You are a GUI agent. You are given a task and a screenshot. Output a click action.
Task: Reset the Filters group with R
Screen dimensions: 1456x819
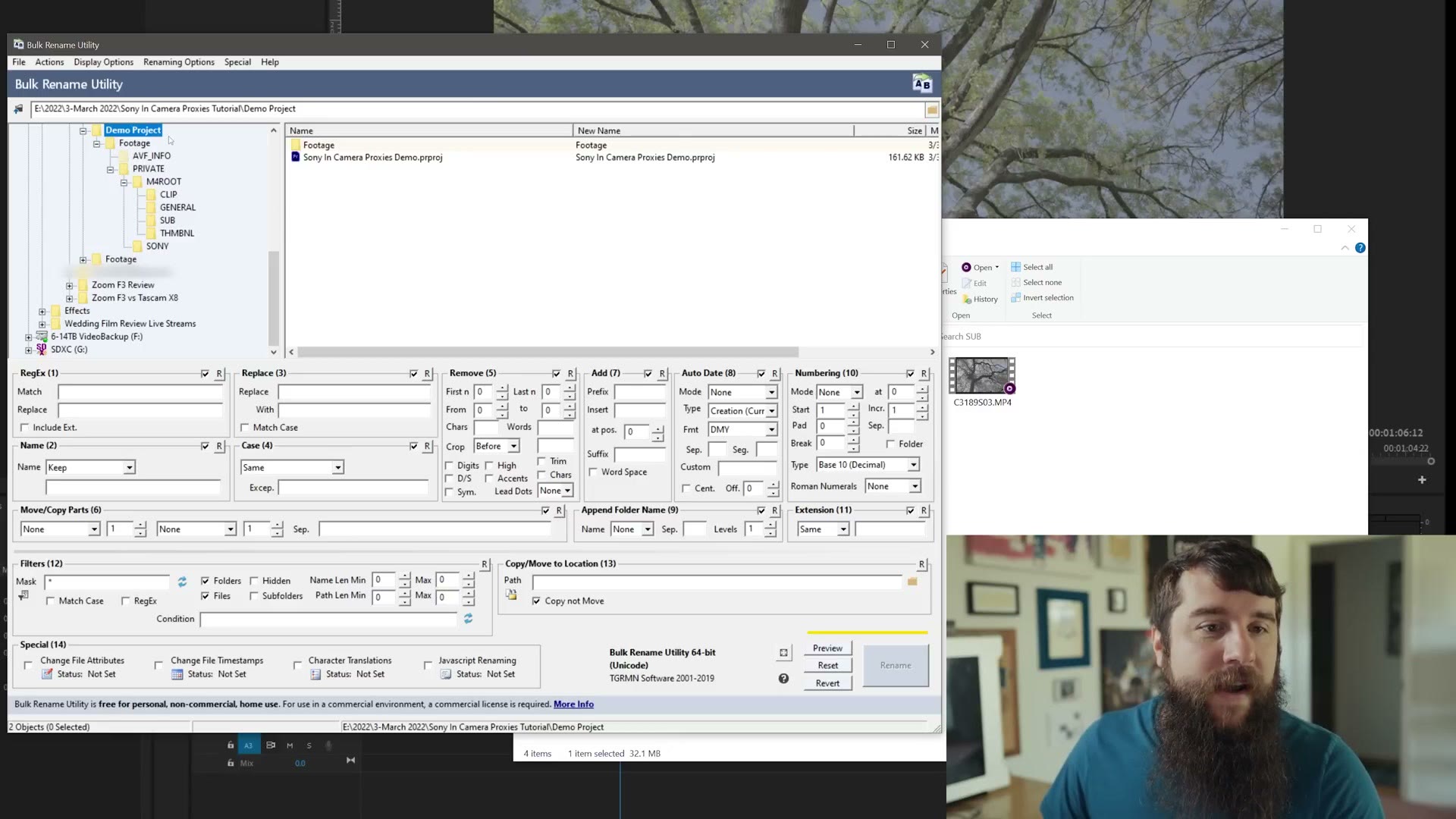tap(484, 565)
